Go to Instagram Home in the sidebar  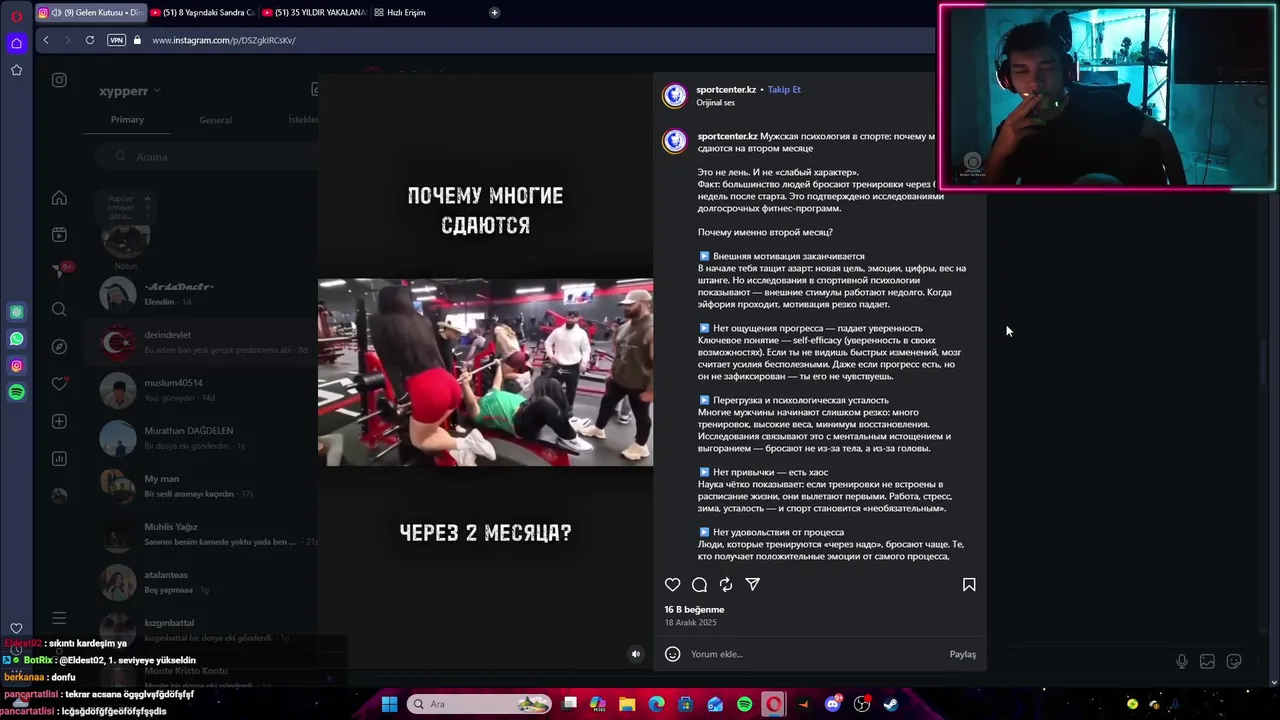click(59, 198)
